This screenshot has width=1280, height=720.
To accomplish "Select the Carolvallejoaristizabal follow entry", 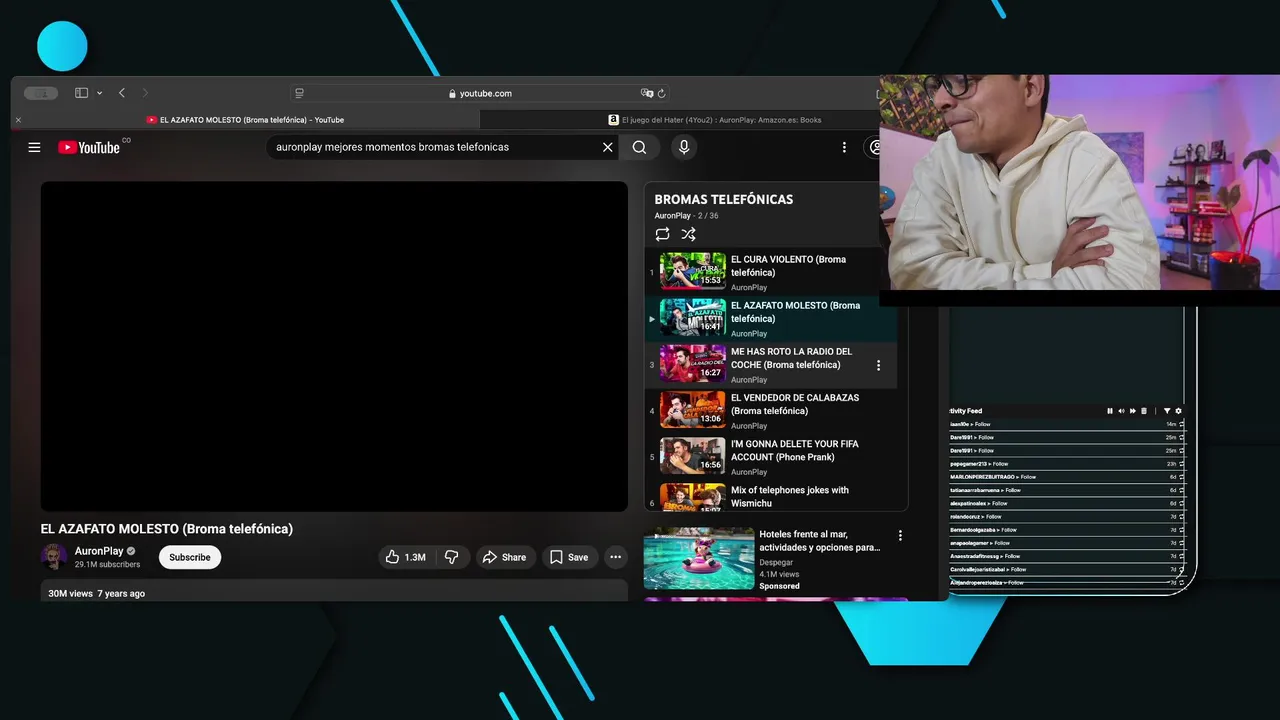I will 1067,569.
